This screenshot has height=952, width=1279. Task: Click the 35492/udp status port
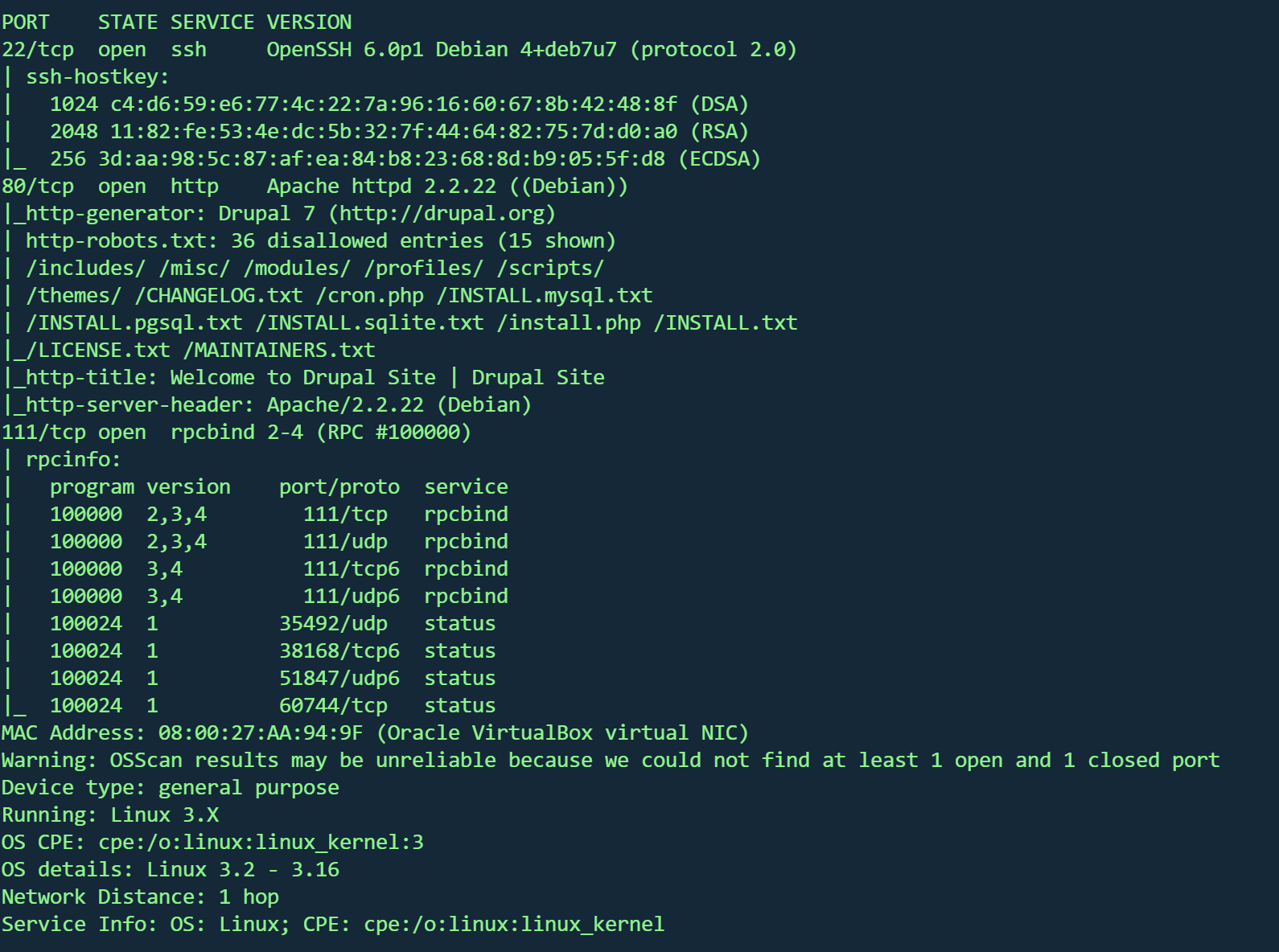[333, 624]
